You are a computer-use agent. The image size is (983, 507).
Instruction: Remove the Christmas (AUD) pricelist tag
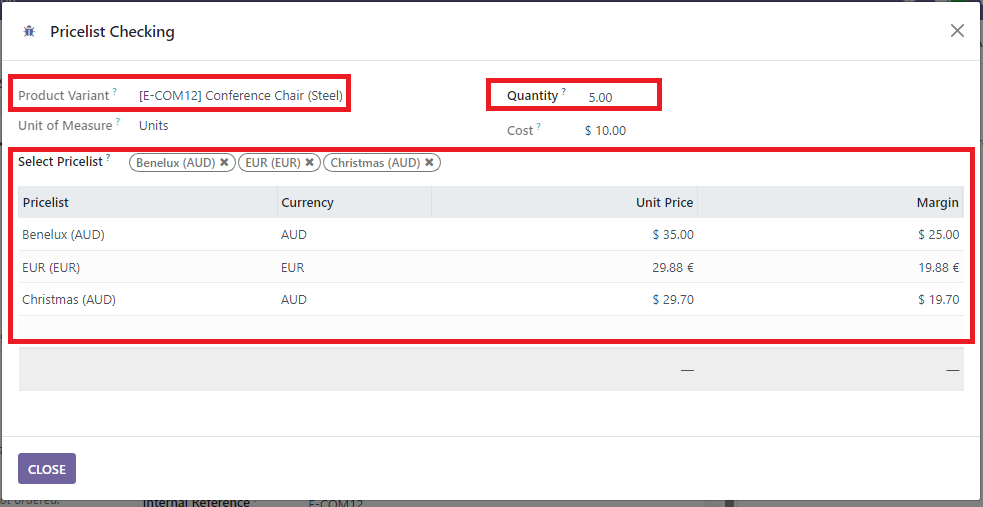(x=430, y=162)
